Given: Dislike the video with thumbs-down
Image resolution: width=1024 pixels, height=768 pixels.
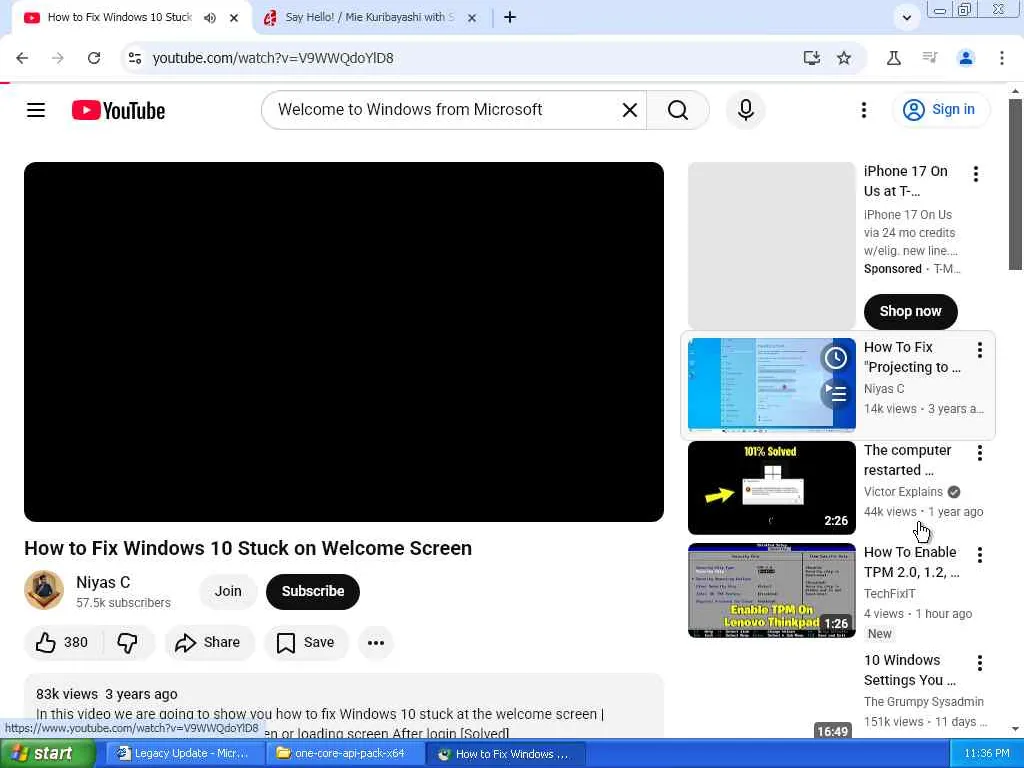Looking at the screenshot, I should [x=127, y=643].
